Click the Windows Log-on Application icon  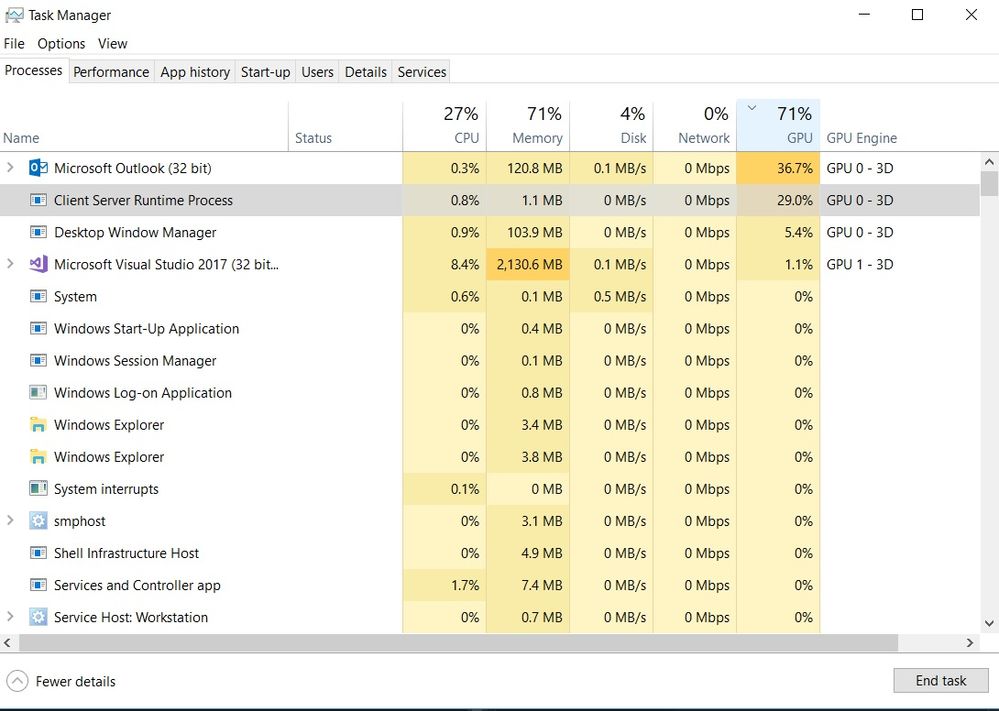click(x=38, y=392)
